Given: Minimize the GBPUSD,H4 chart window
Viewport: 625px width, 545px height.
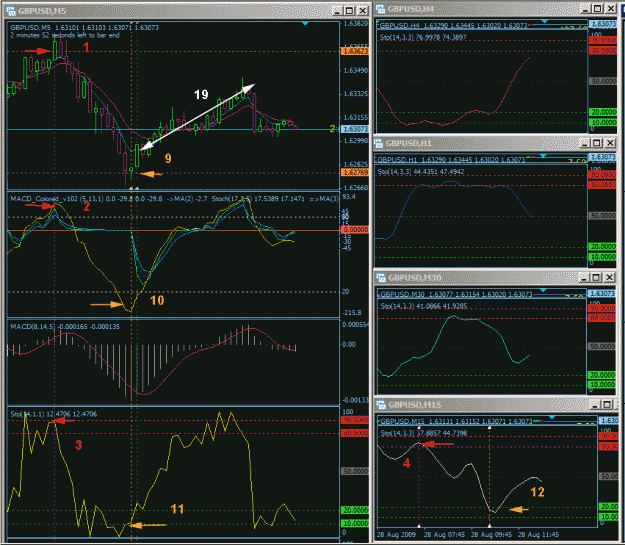Looking at the screenshot, I should click(x=585, y=8).
